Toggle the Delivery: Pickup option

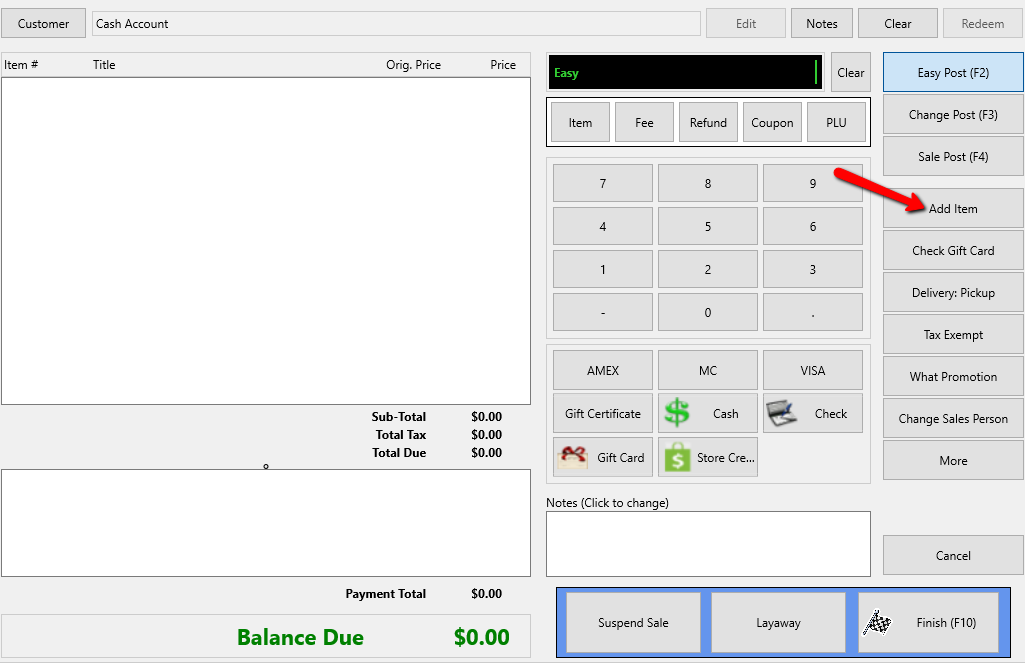[x=953, y=292]
